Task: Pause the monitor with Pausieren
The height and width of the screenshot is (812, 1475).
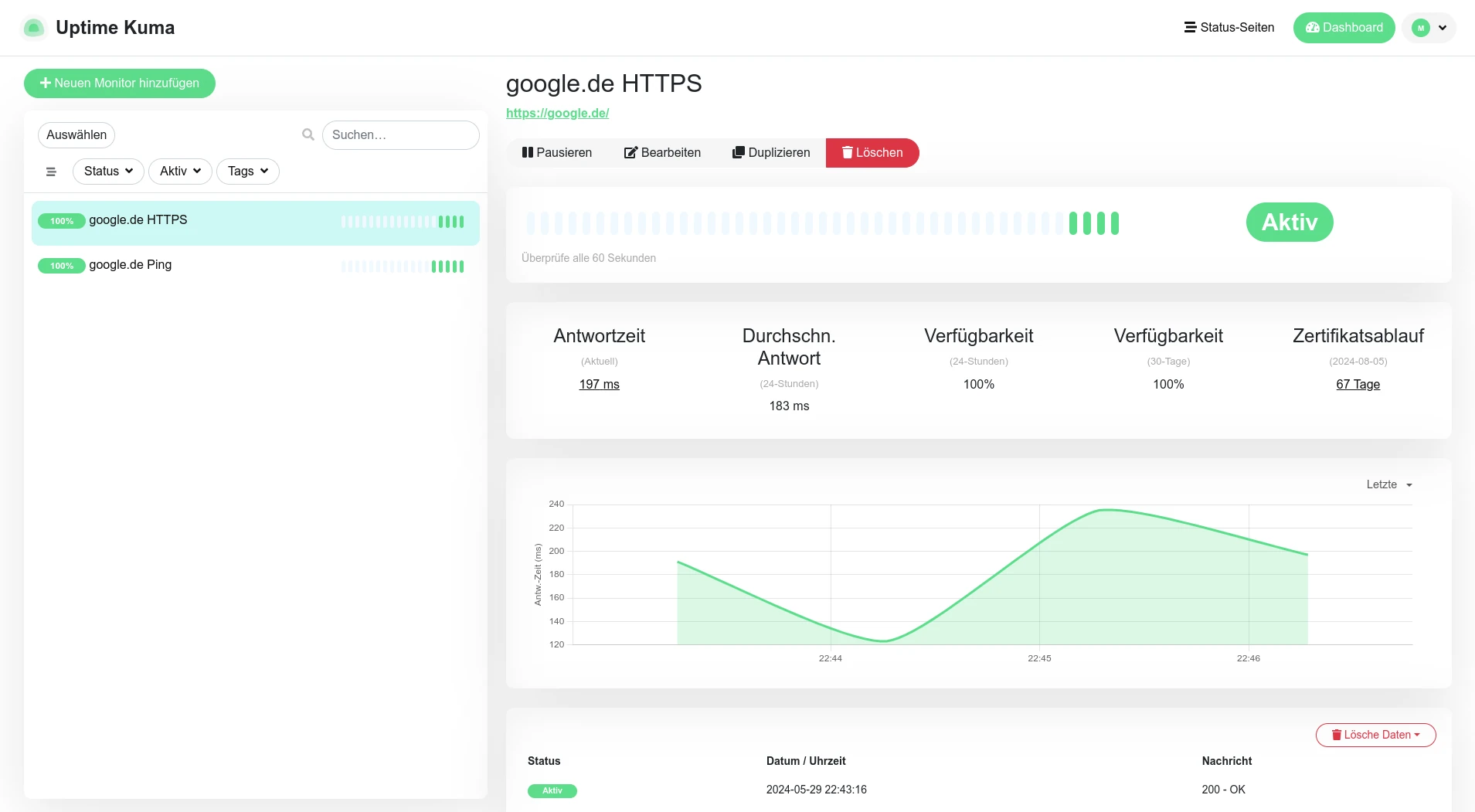Action: pyautogui.click(x=557, y=153)
